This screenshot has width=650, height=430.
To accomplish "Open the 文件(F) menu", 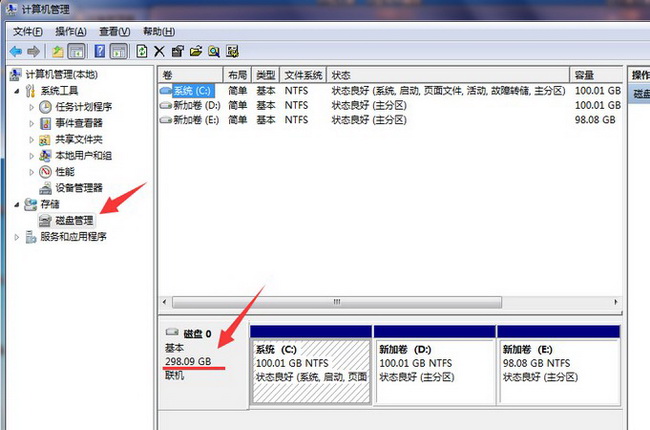I will point(28,32).
